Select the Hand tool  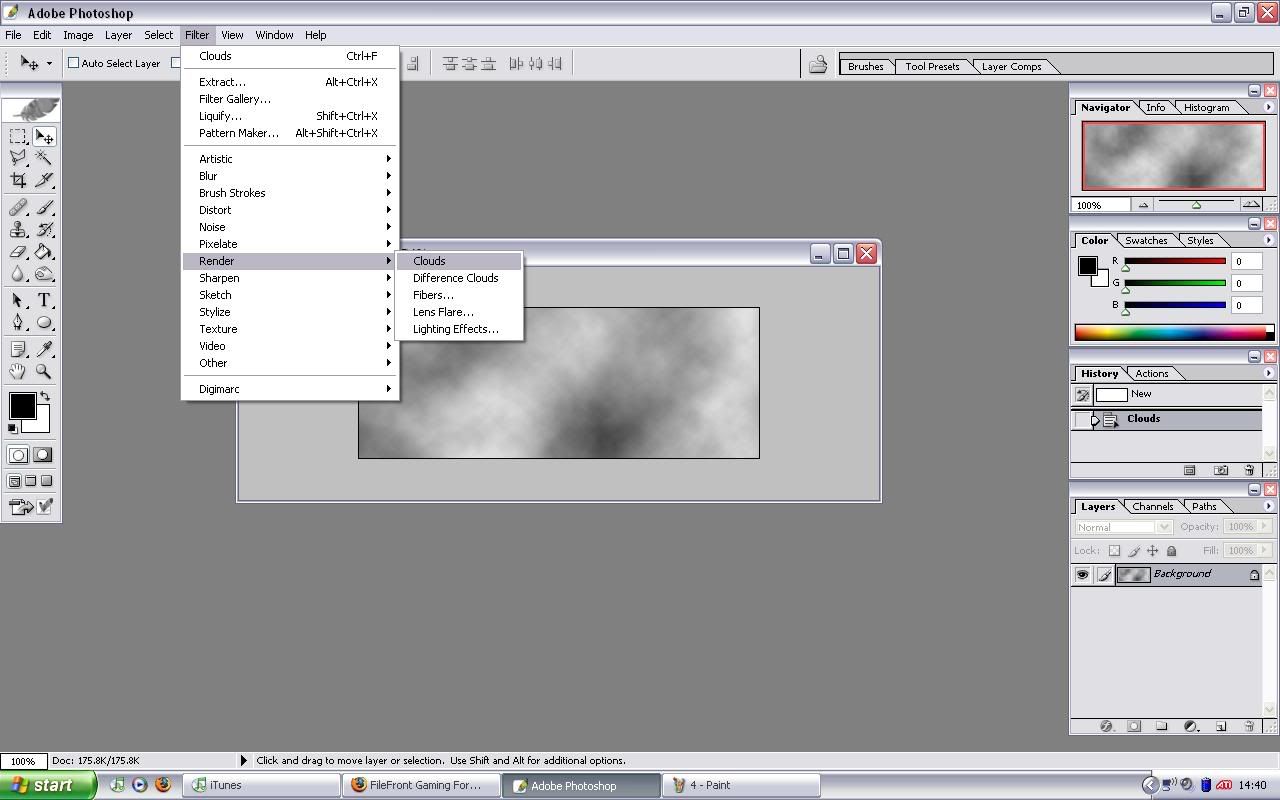click(18, 371)
